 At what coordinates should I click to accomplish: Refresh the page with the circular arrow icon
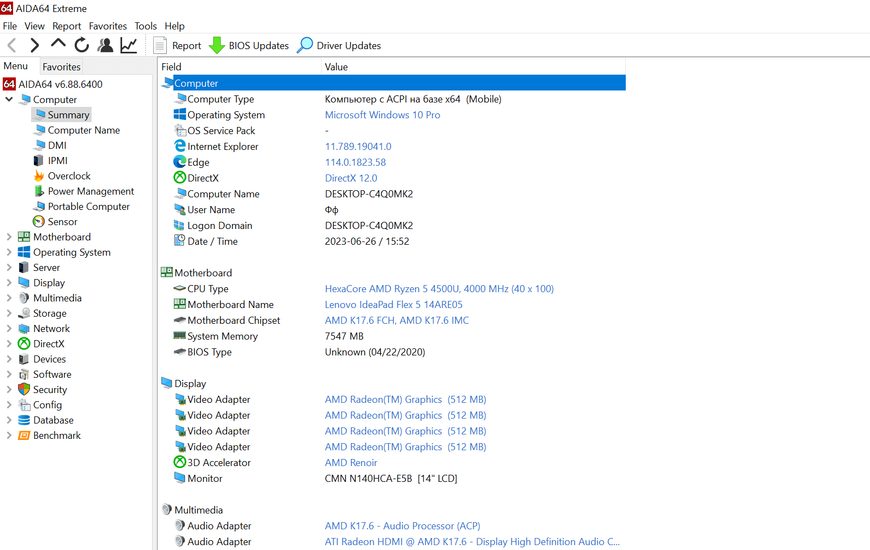click(82, 45)
